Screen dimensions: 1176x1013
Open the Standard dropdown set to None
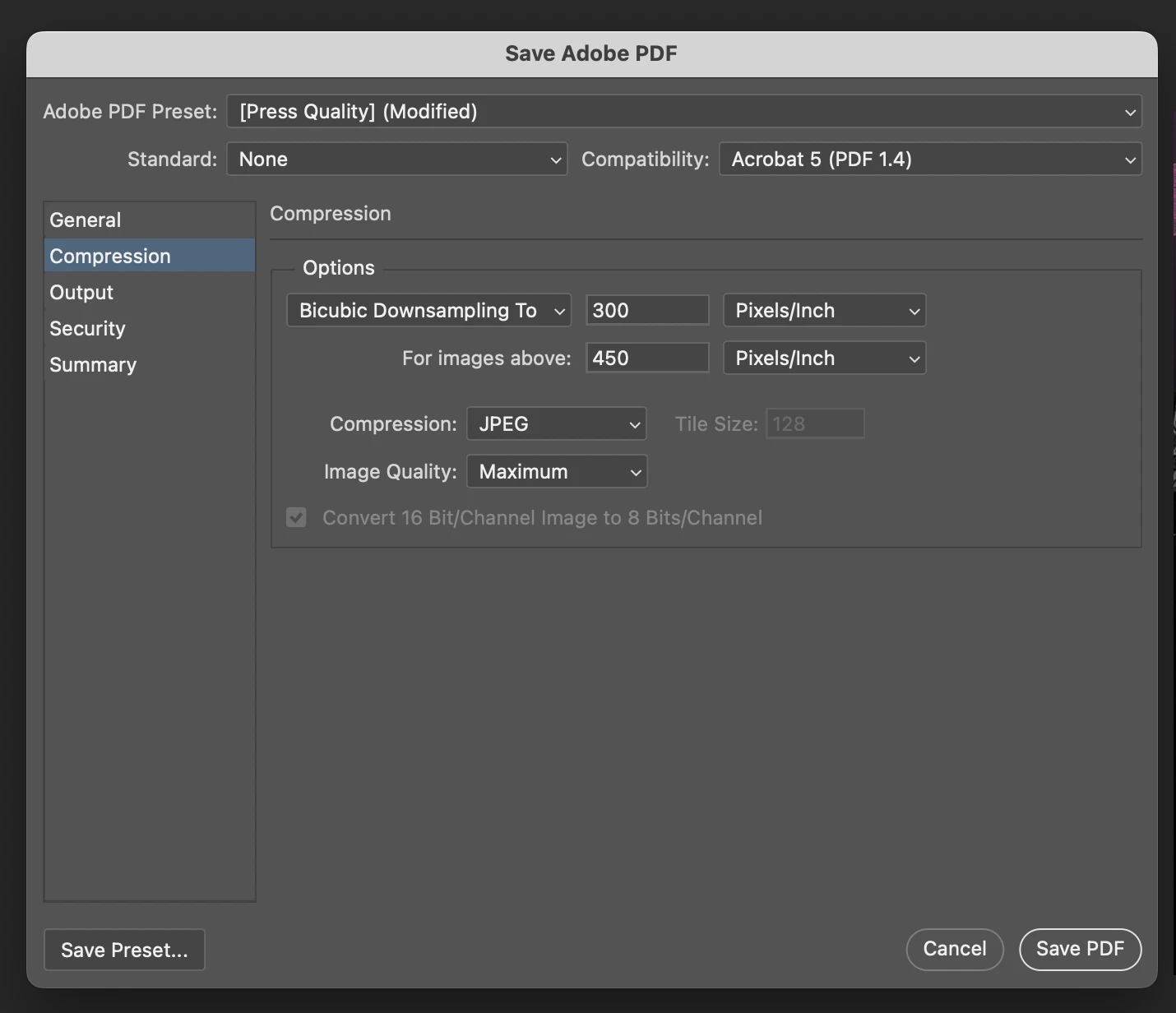pos(397,159)
